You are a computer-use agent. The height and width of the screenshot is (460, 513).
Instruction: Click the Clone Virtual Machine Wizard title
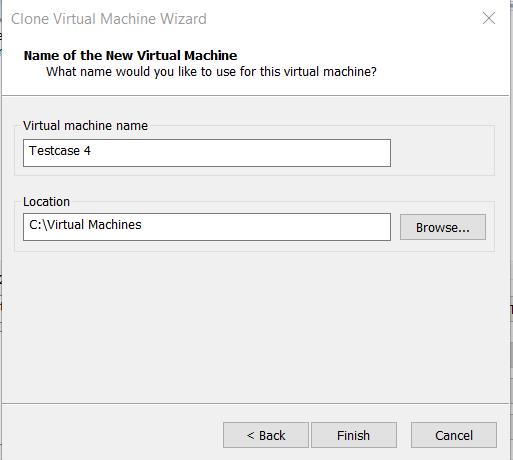(x=109, y=19)
